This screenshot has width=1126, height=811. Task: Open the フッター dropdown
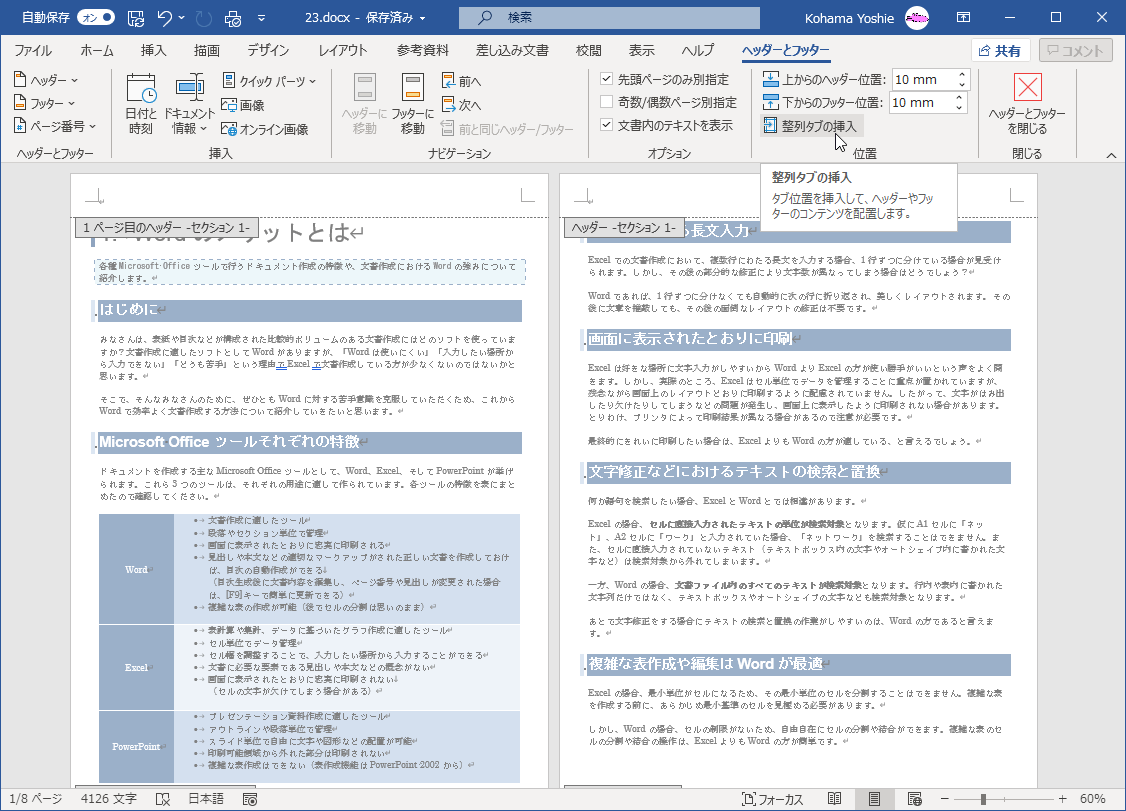(45, 103)
